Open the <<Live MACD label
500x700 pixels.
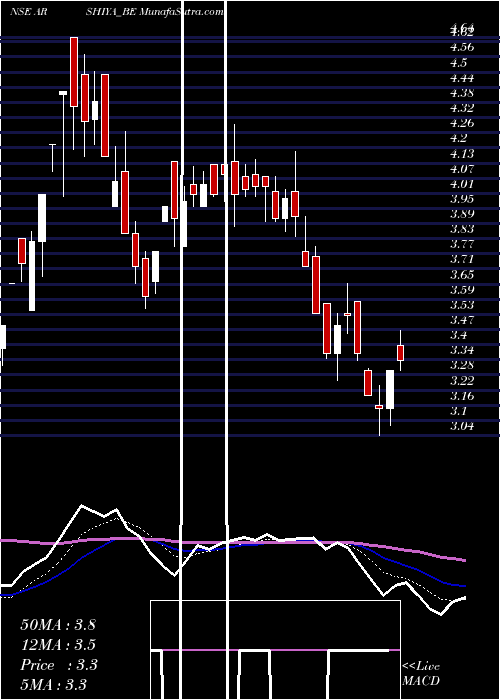421,674
